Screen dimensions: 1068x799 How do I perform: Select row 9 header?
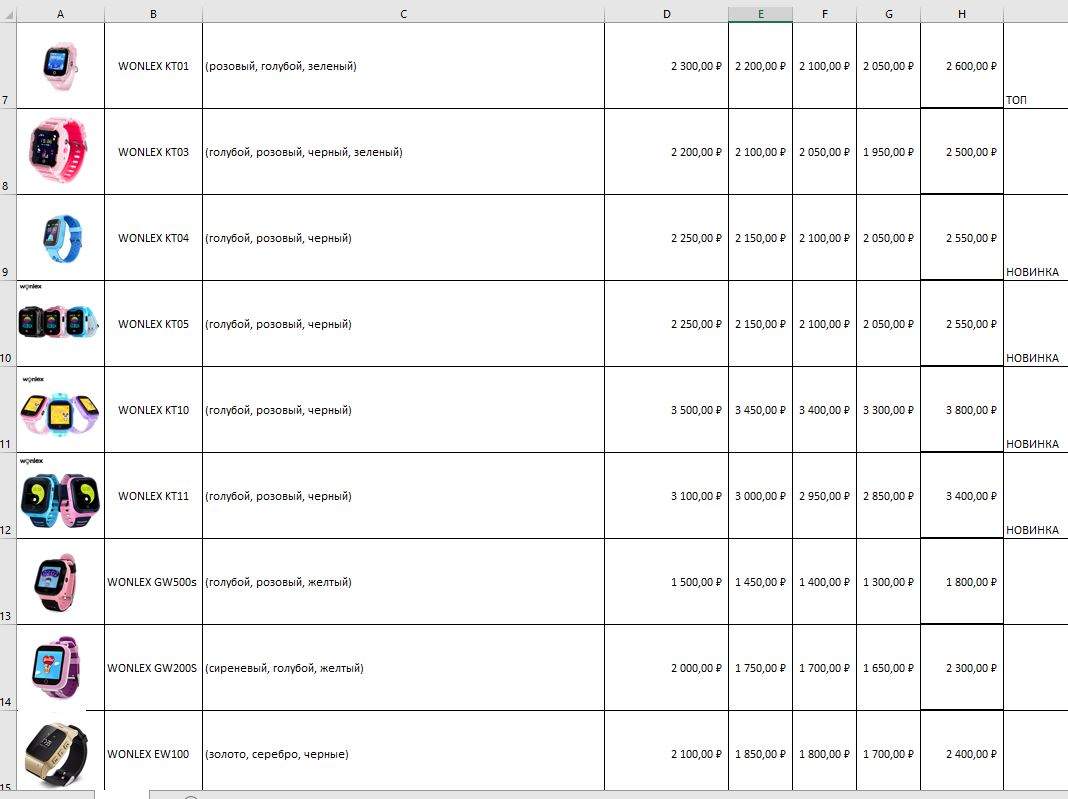point(8,238)
